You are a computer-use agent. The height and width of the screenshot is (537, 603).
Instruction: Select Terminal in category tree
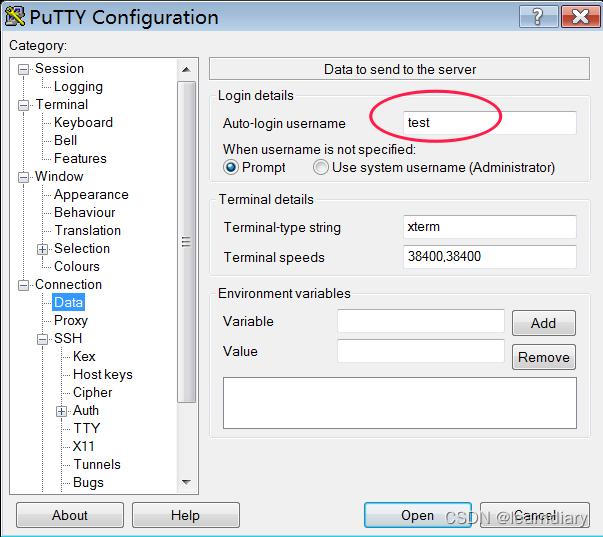click(62, 105)
